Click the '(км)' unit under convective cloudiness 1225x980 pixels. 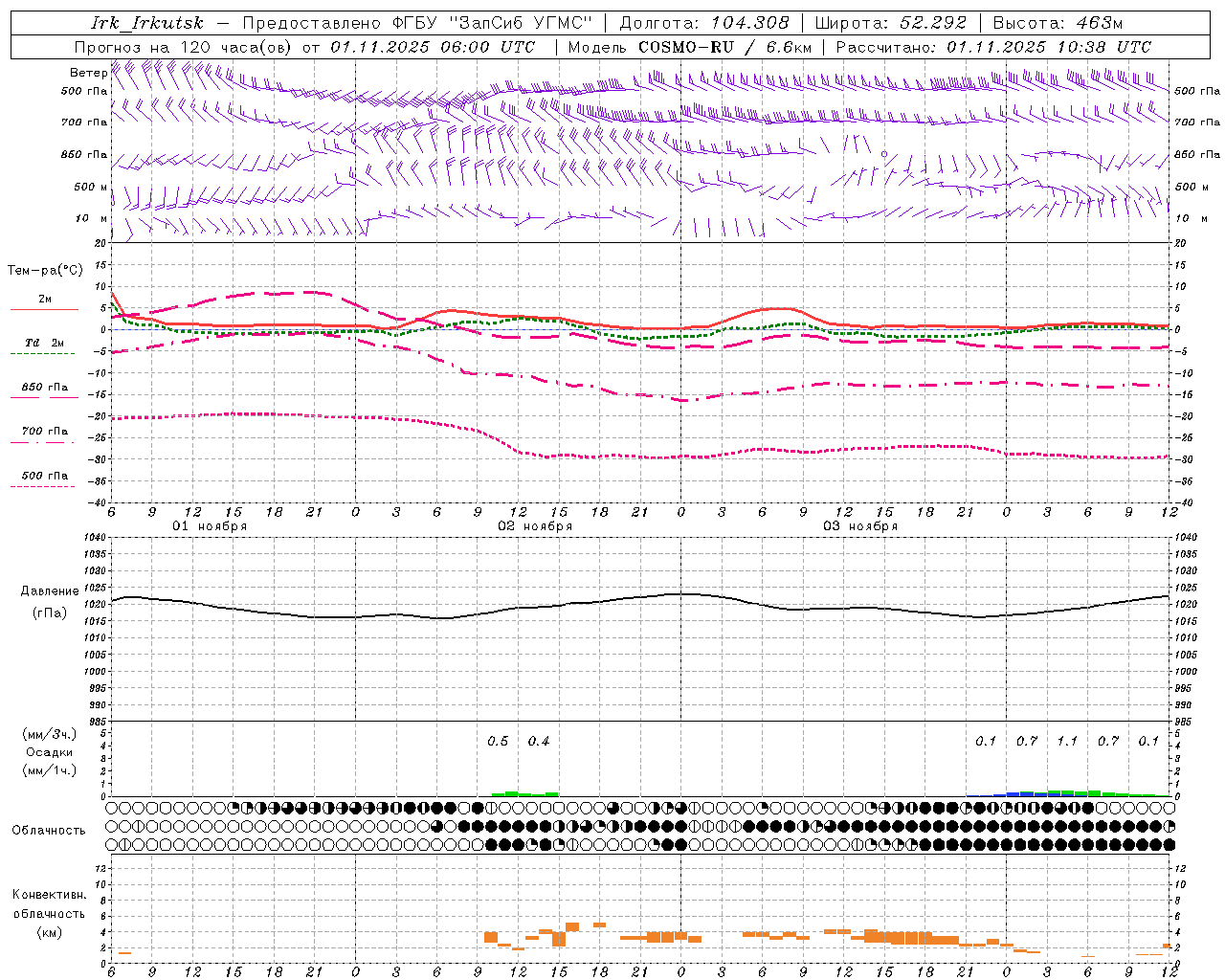point(50,932)
